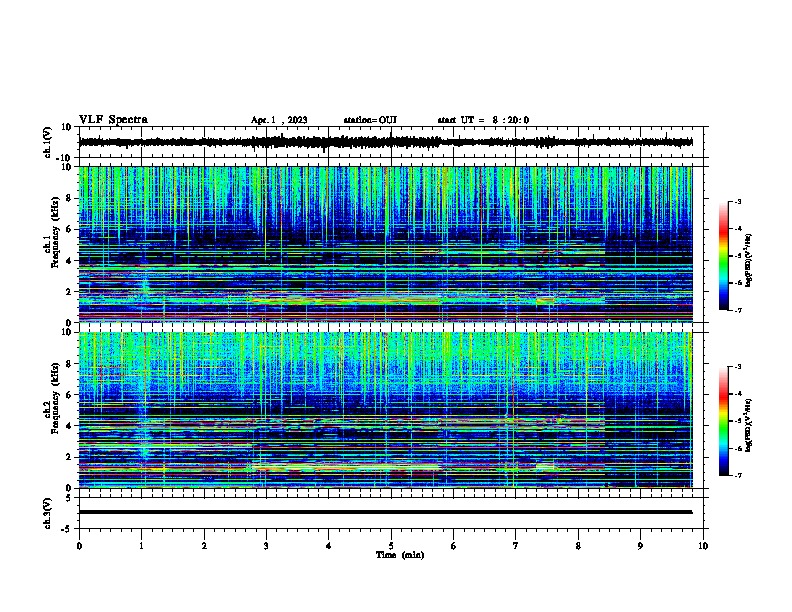Click time axis tick label "6"
792x612 pixels.
pyautogui.click(x=454, y=546)
